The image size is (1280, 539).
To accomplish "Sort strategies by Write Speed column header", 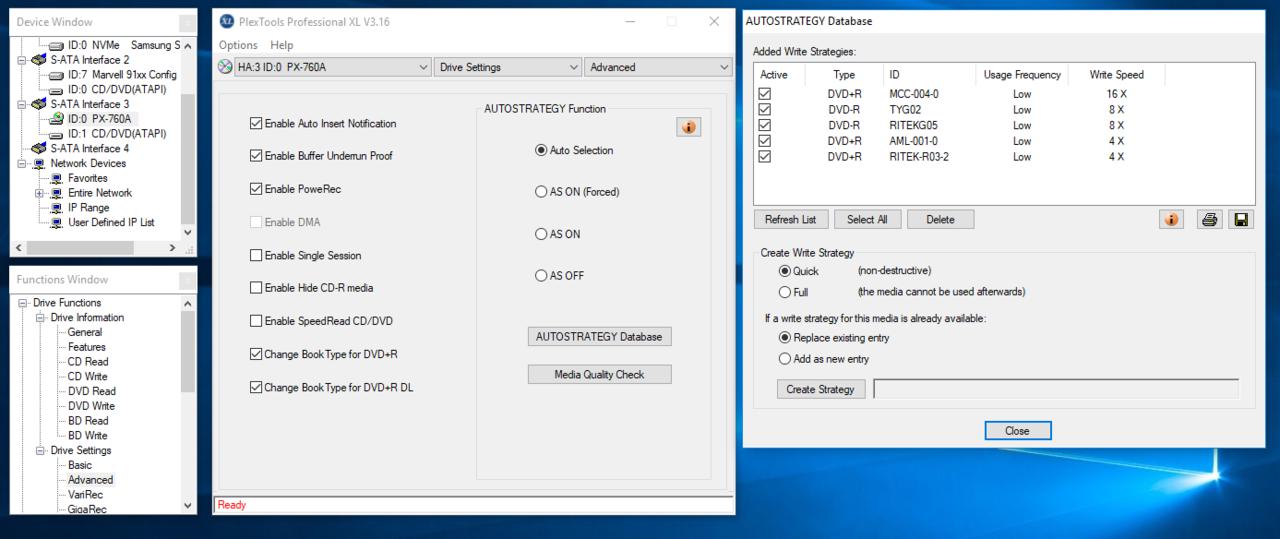I will (1116, 75).
